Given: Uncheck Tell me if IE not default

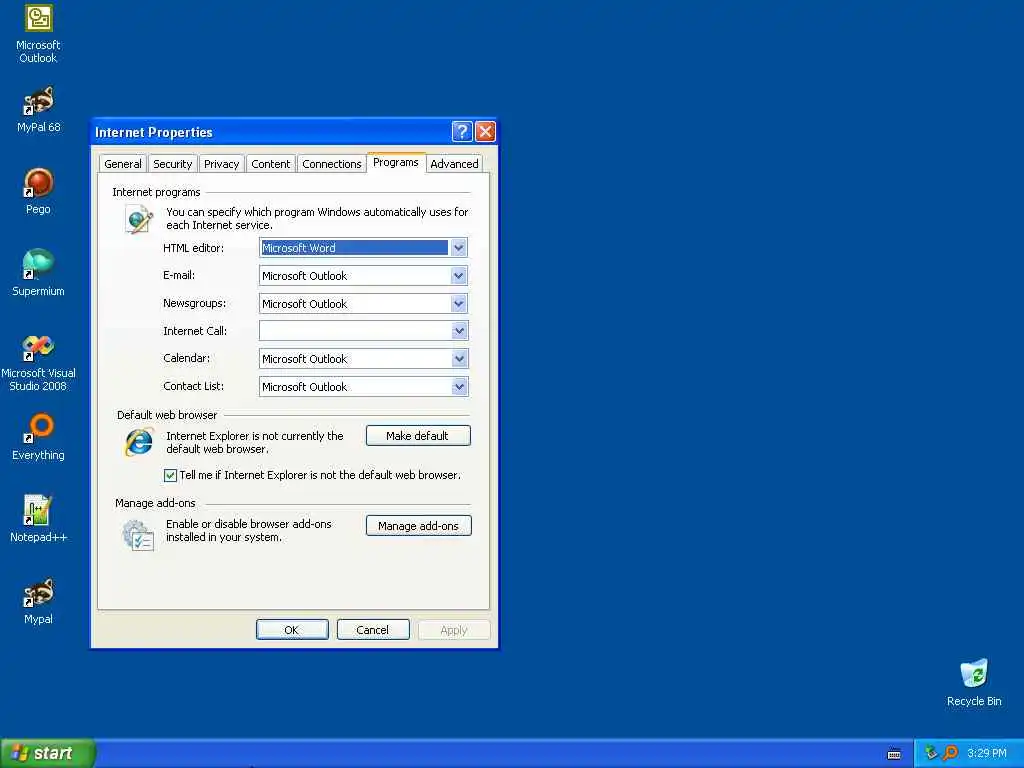Looking at the screenshot, I should pyautogui.click(x=170, y=475).
